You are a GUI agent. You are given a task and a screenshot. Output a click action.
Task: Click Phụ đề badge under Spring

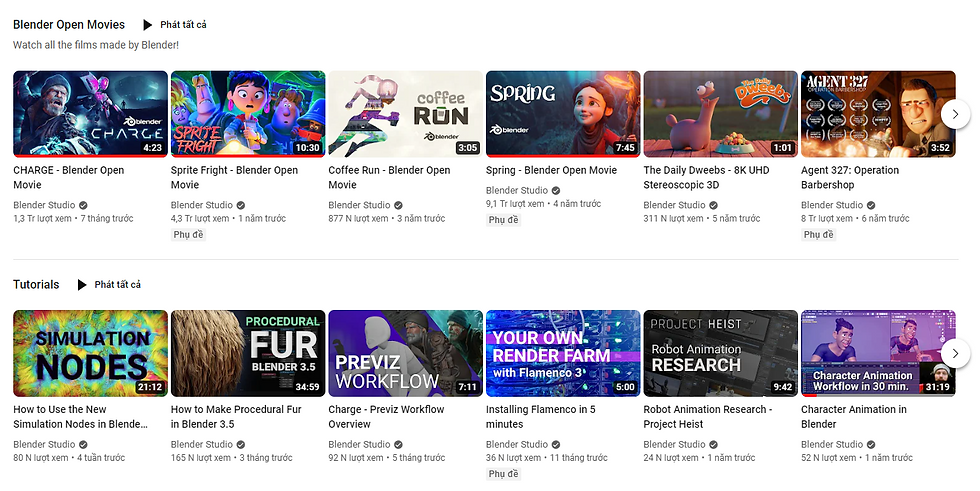(x=503, y=220)
